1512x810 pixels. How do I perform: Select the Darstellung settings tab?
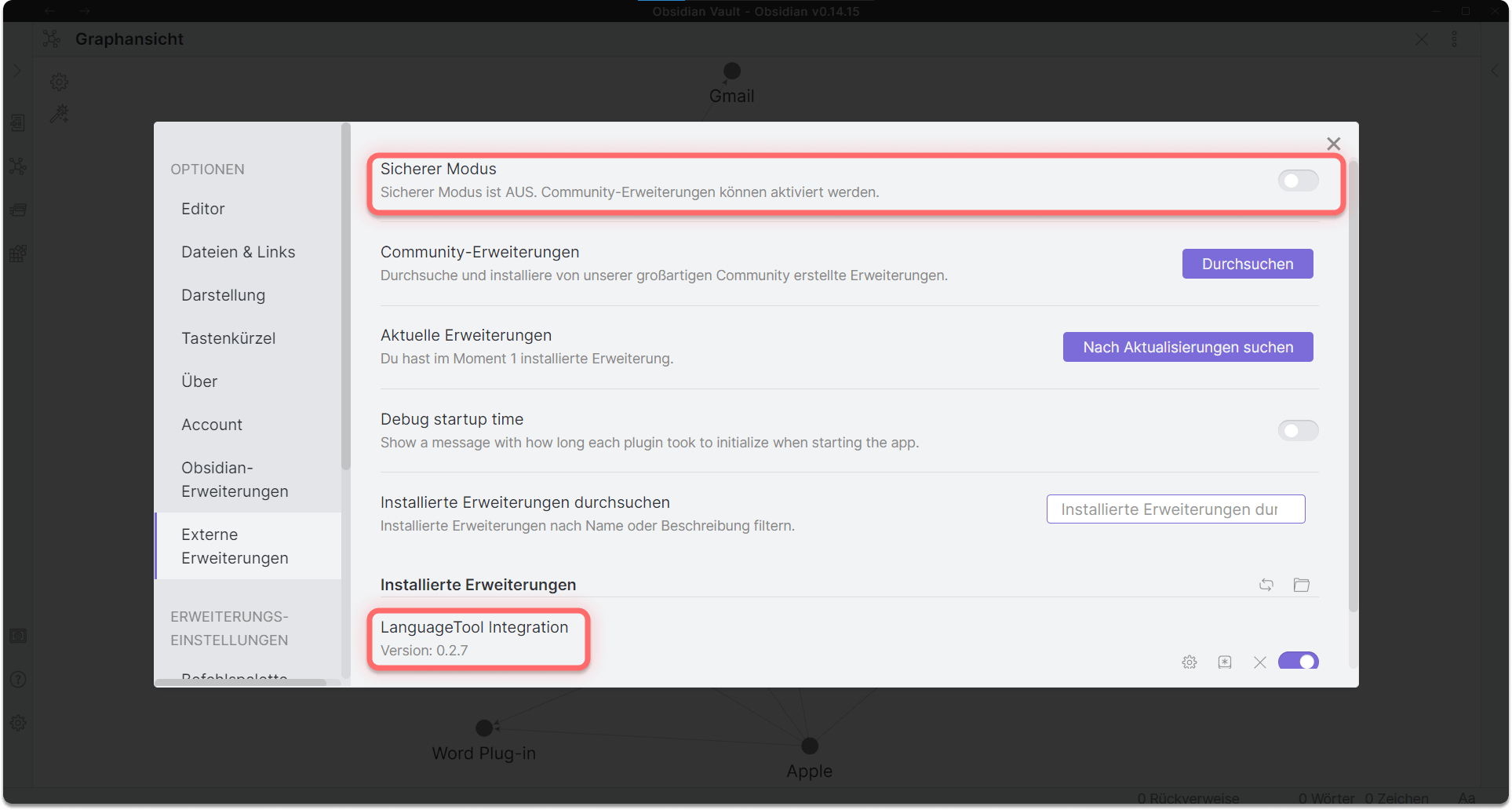pyautogui.click(x=224, y=295)
